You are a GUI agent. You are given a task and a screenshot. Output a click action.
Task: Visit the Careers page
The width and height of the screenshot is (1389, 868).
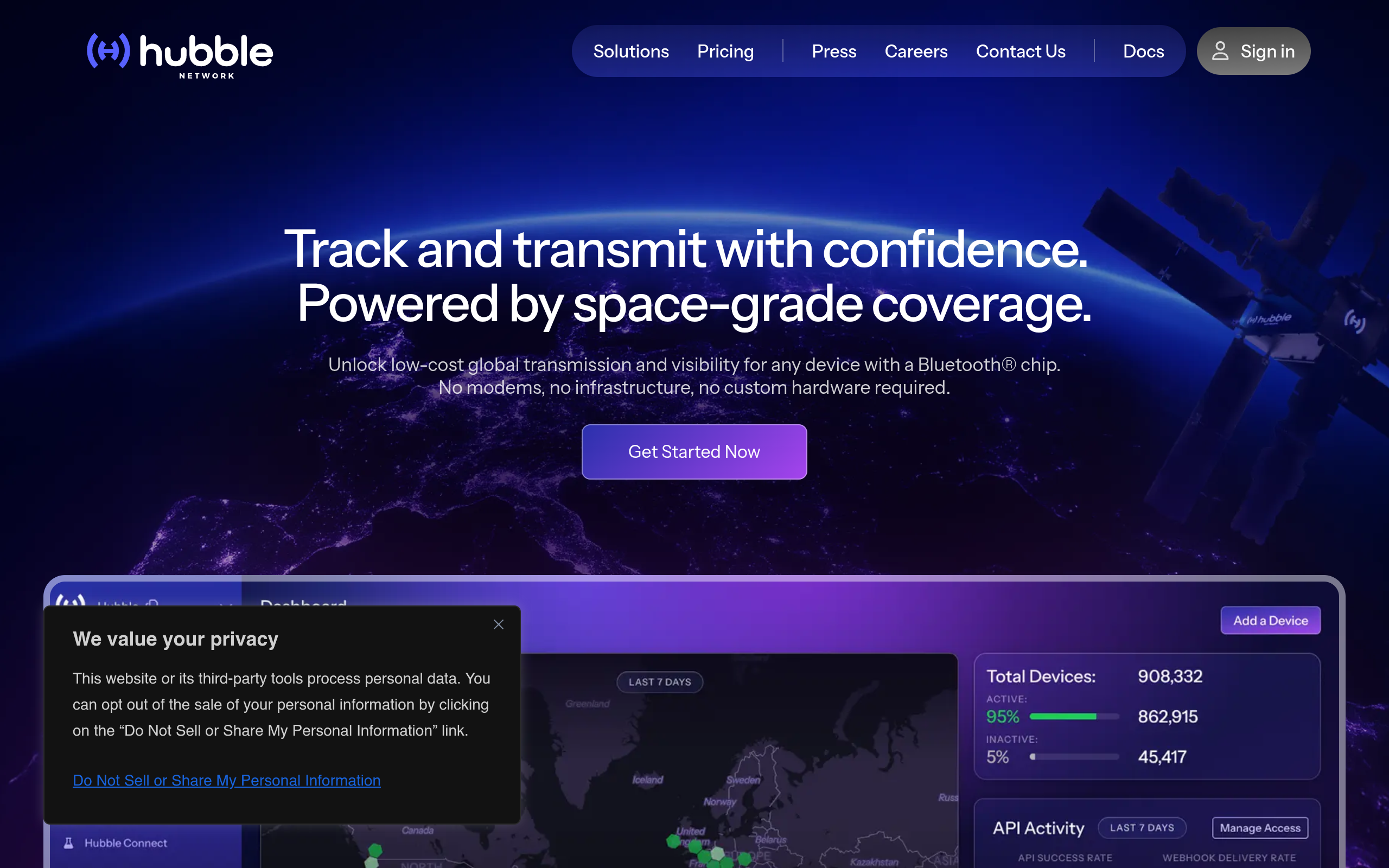point(916,51)
